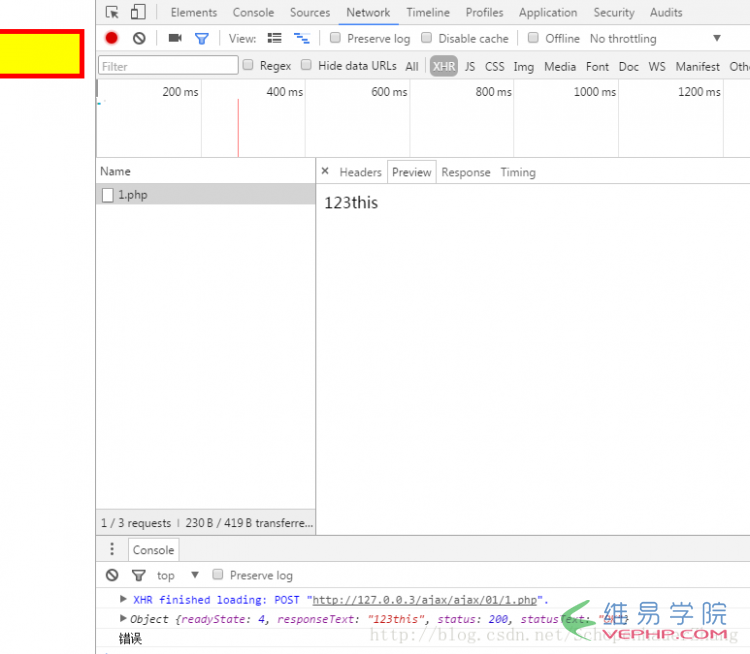
Task: Click the file icon beside 1.php
Action: pyautogui.click(x=108, y=195)
